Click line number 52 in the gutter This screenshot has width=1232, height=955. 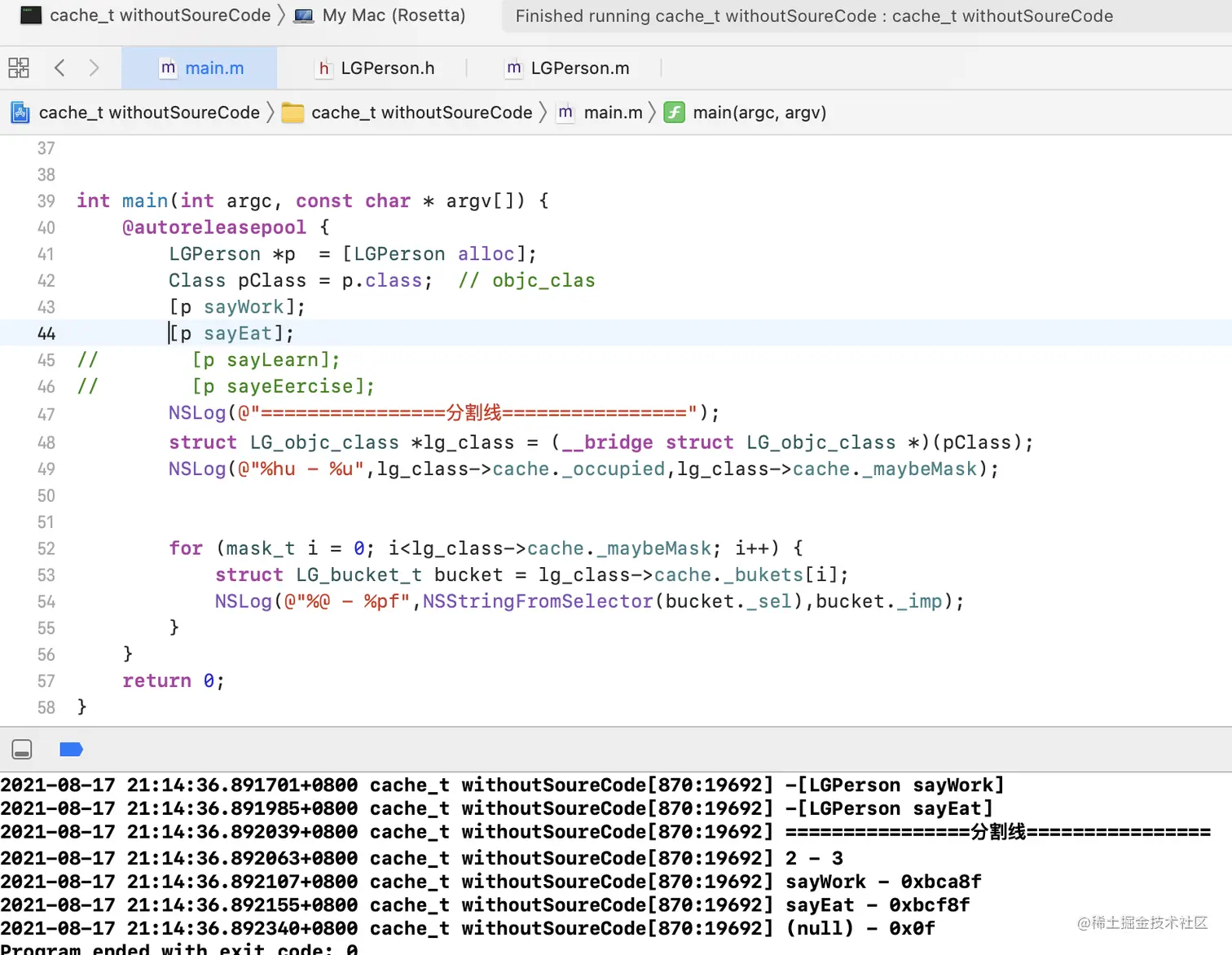coord(46,548)
